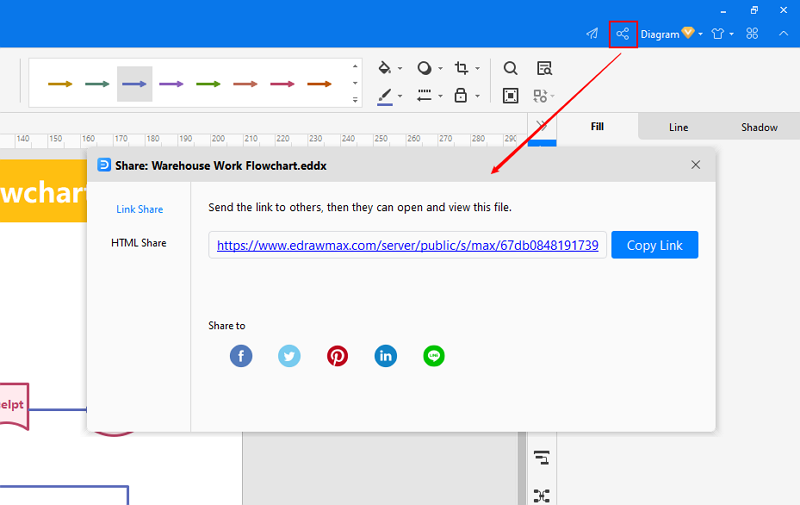Click the paper plane send icon
The height and width of the screenshot is (505, 800).
pyautogui.click(x=592, y=34)
